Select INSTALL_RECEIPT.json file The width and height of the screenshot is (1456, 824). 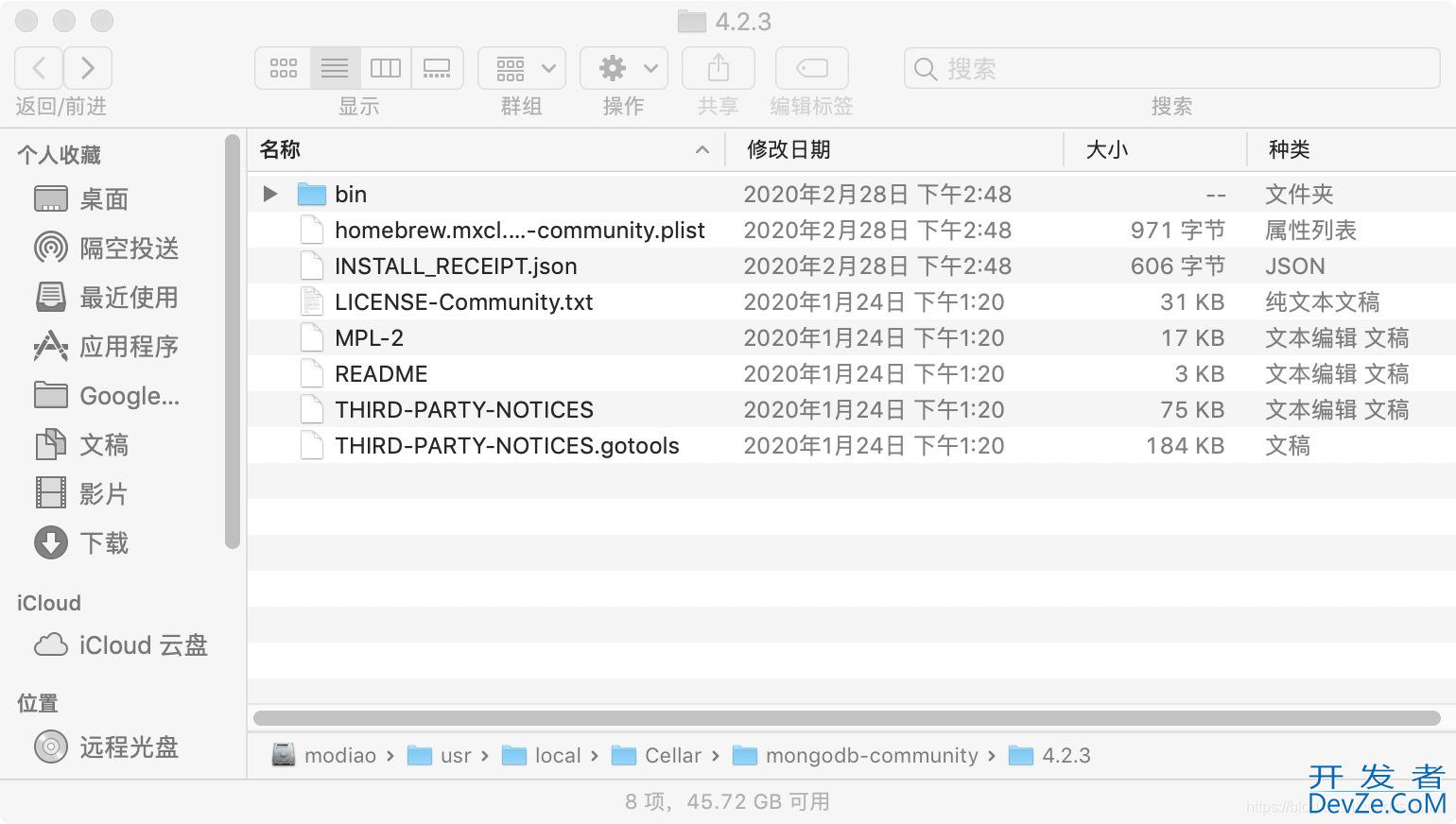pyautogui.click(x=456, y=266)
